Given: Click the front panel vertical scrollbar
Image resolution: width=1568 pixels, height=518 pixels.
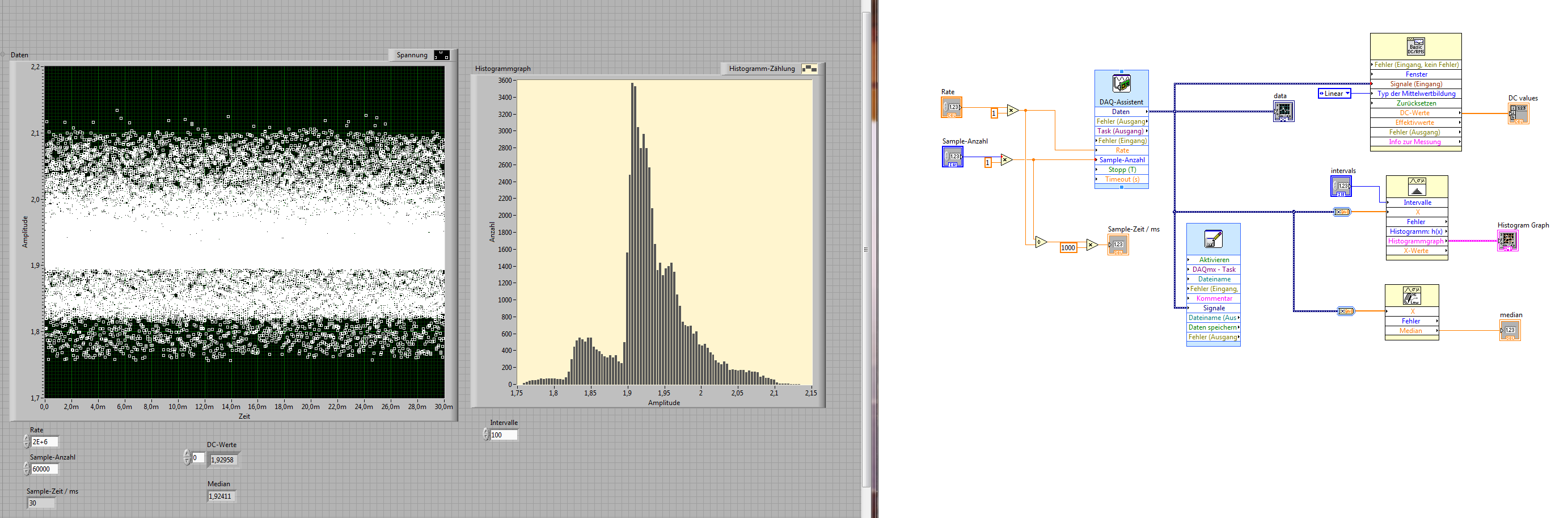Looking at the screenshot, I should [x=866, y=249].
